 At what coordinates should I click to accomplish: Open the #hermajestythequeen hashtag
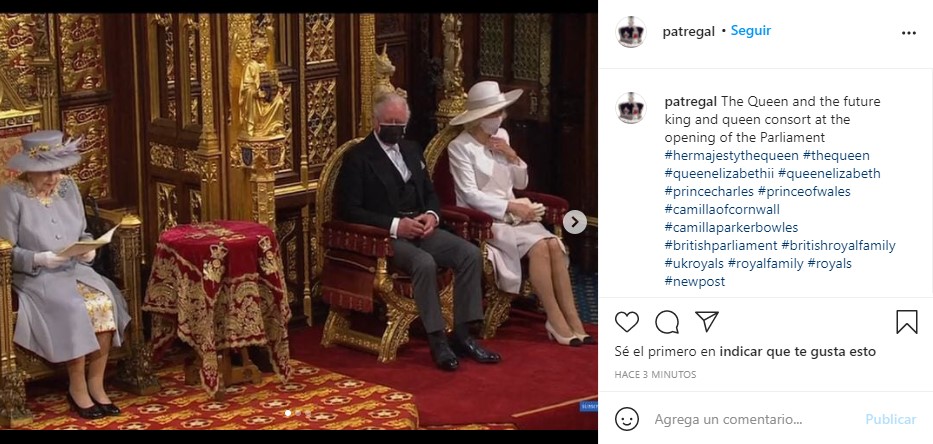731,156
